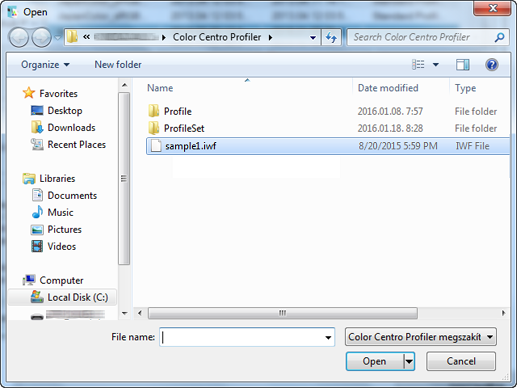This screenshot has width=517, height=388.
Task: Select the sample1.iwf file
Action: coord(328,146)
